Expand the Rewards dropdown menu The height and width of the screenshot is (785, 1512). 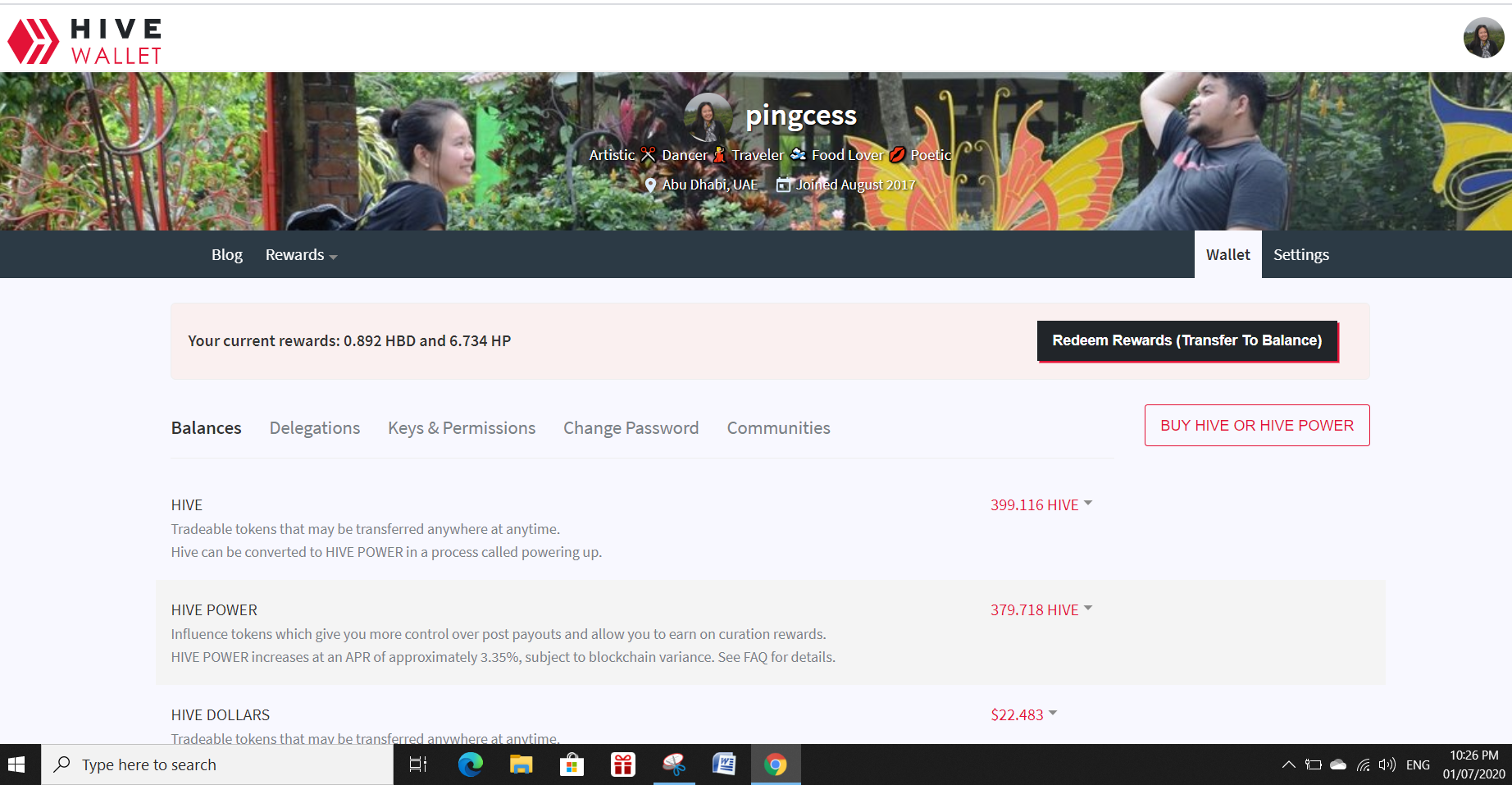[301, 254]
